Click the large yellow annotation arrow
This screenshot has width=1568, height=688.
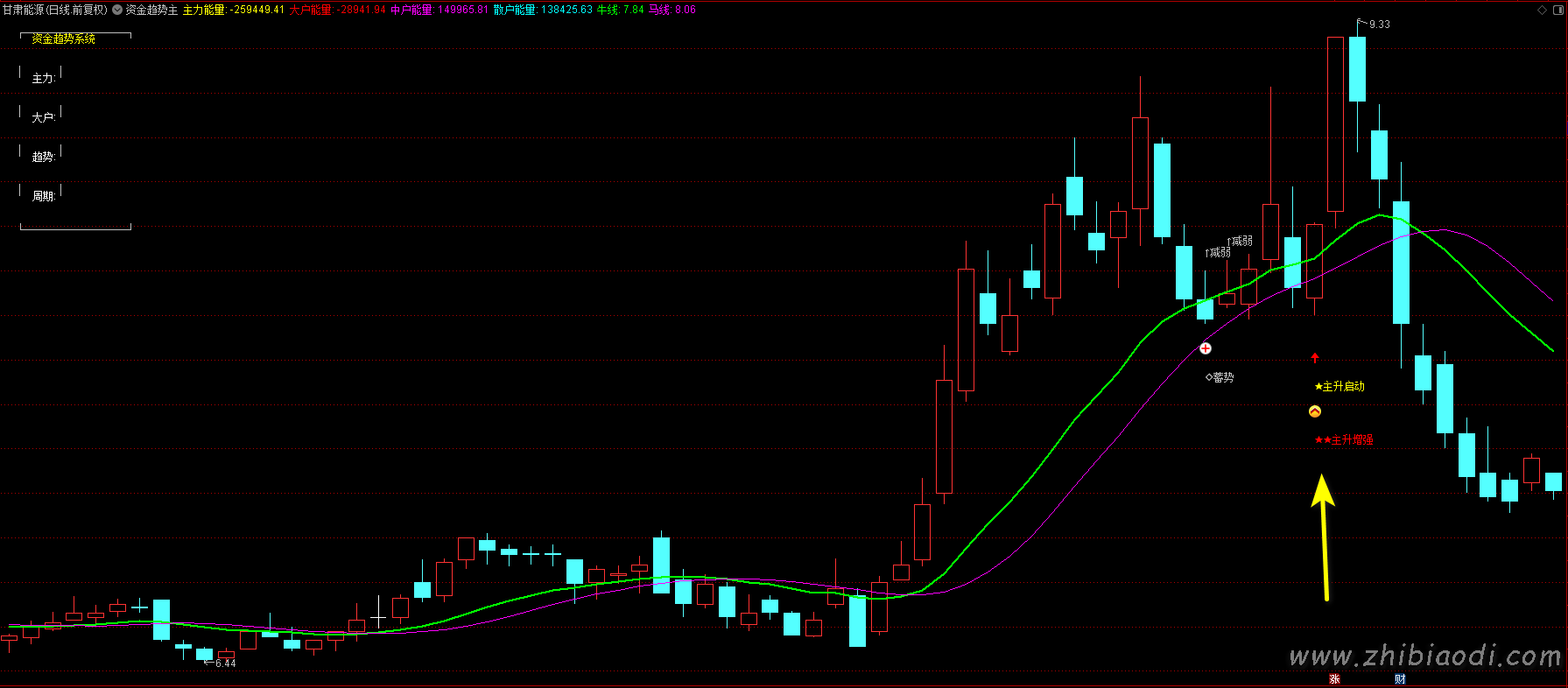coord(1324,536)
